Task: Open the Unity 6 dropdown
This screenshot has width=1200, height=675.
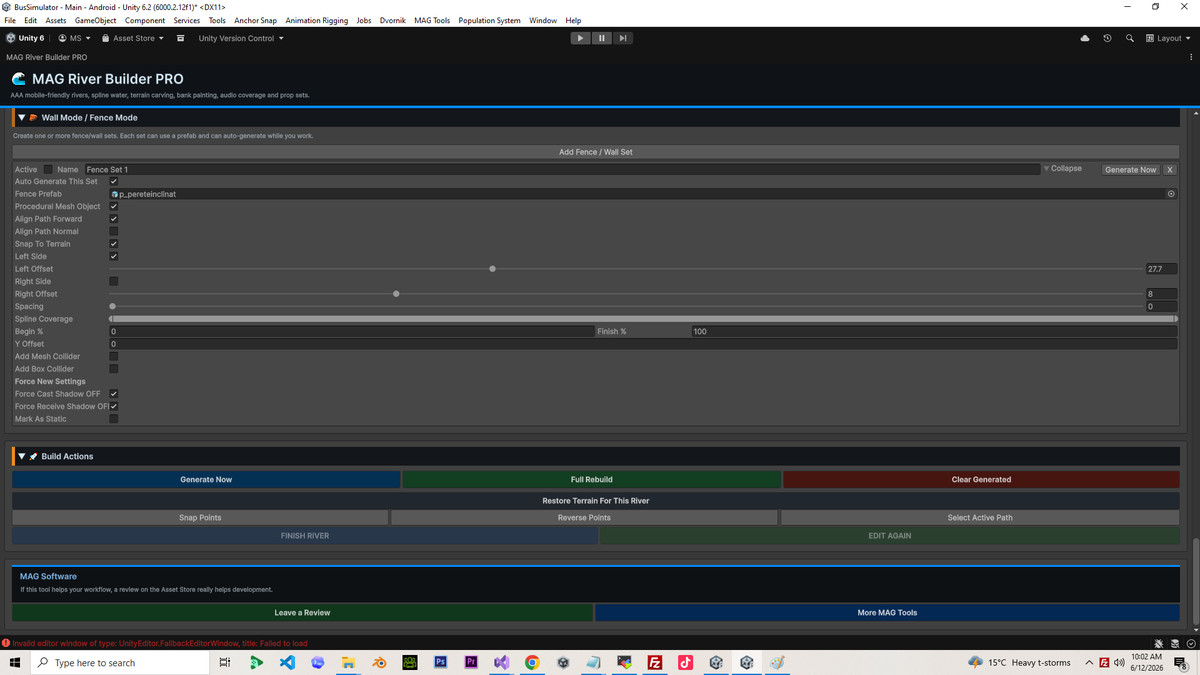Action: click(x=25, y=38)
